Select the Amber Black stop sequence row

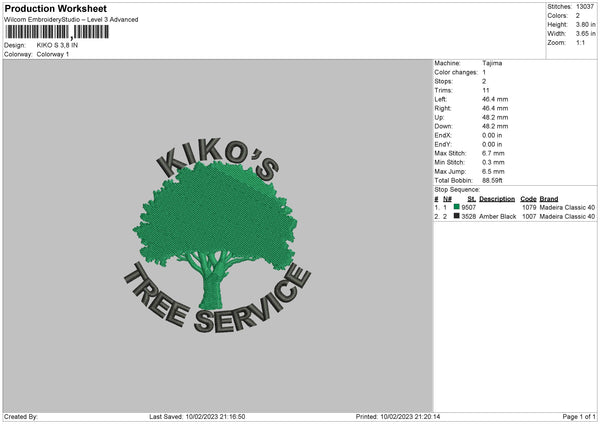515,216
